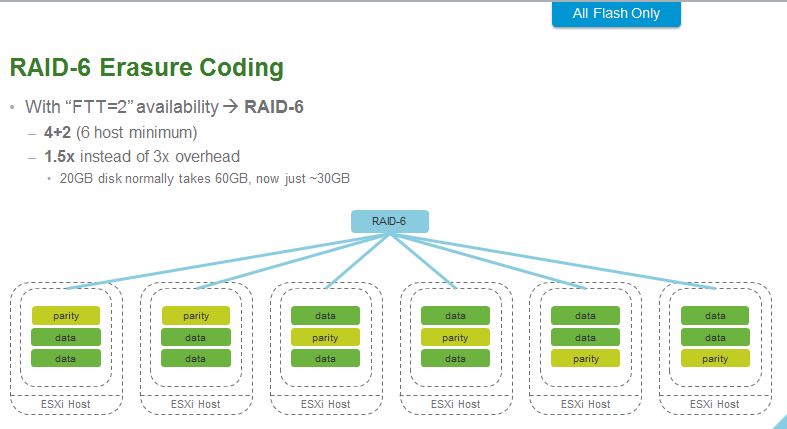Select the parity block in fourth ESXi host
The image size is (787, 429).
point(455,337)
